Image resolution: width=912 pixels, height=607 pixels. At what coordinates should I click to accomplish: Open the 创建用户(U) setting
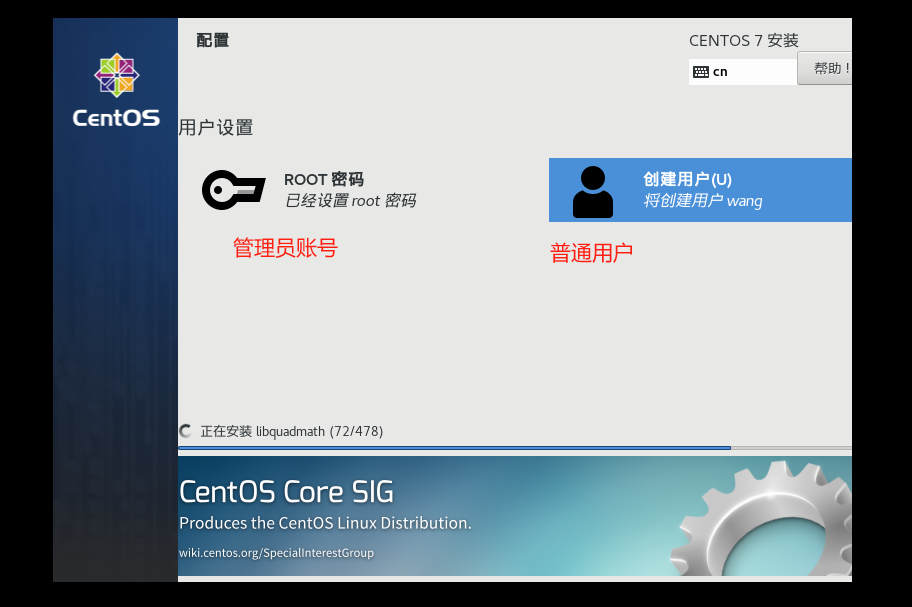[x=700, y=190]
